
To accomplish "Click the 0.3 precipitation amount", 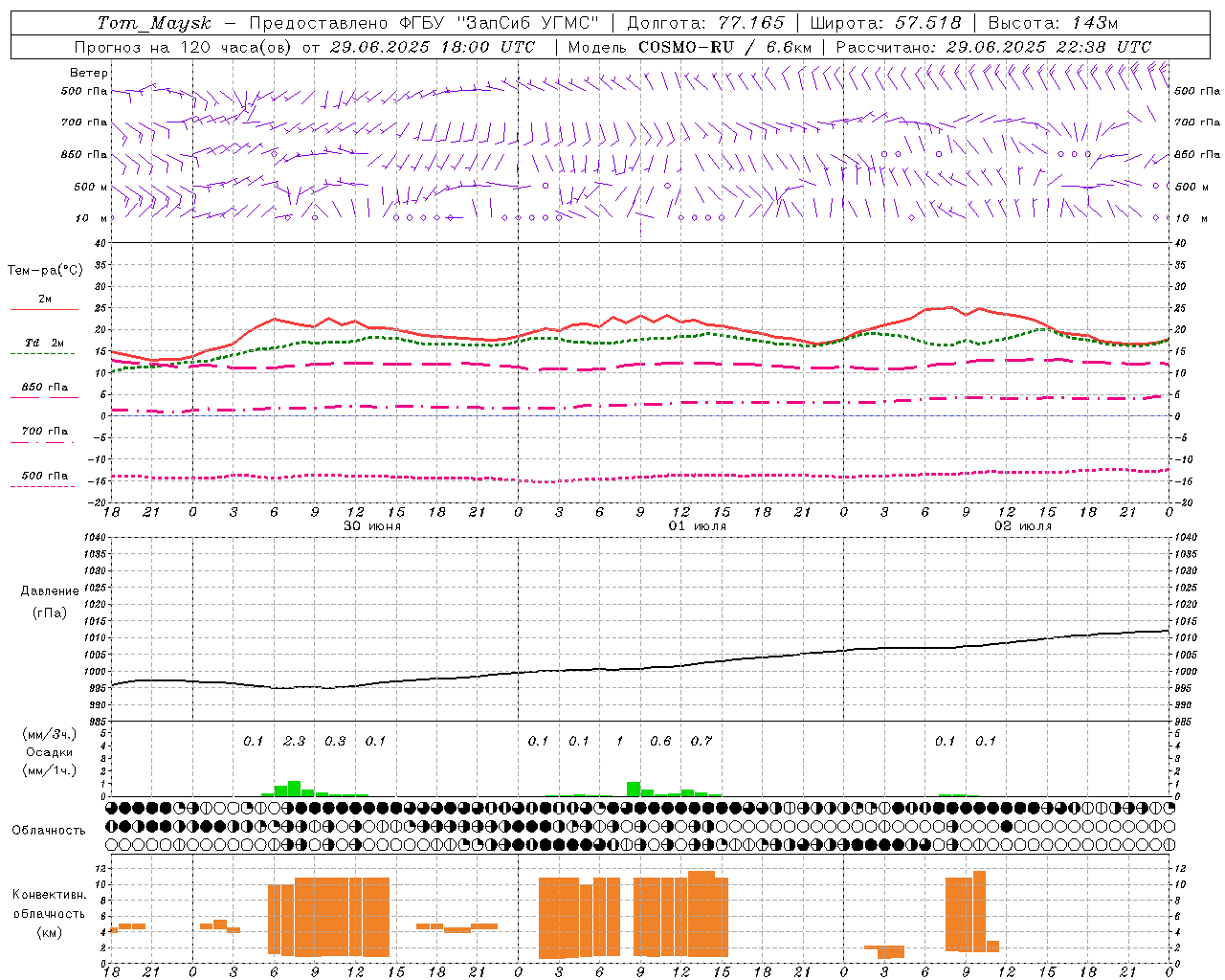I will point(335,742).
